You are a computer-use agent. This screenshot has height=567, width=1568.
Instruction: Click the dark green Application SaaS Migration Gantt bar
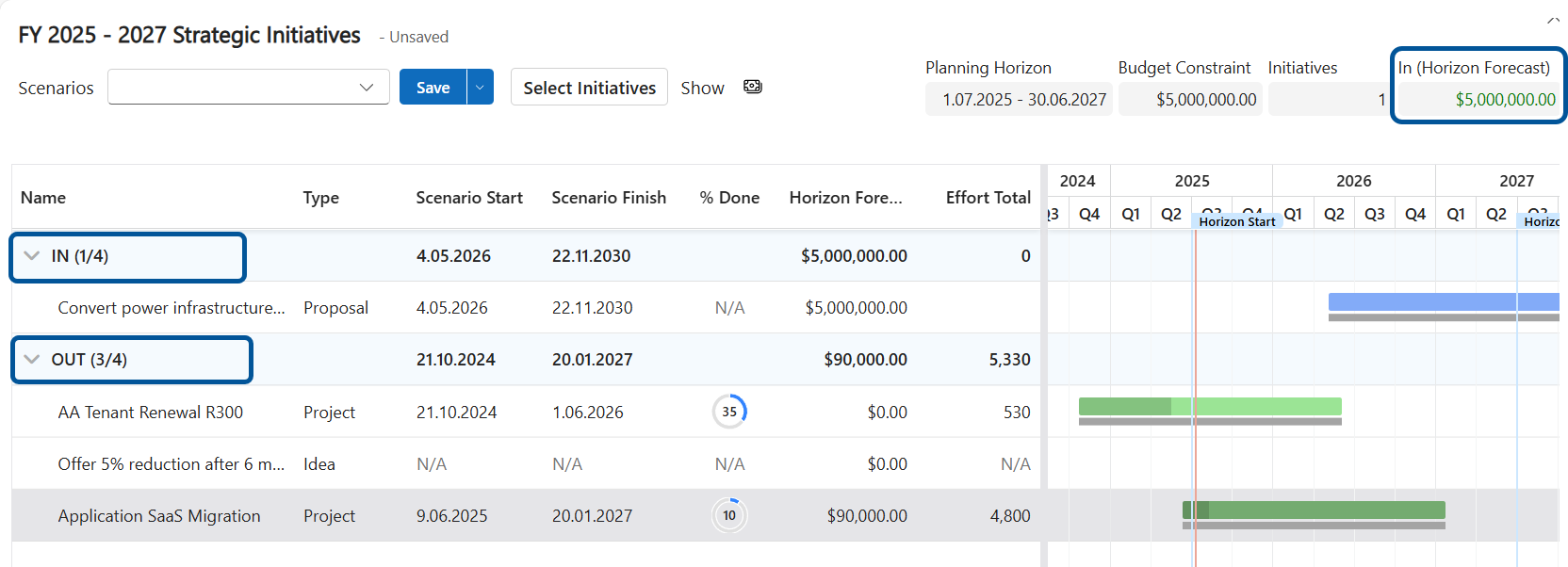coord(1319,510)
